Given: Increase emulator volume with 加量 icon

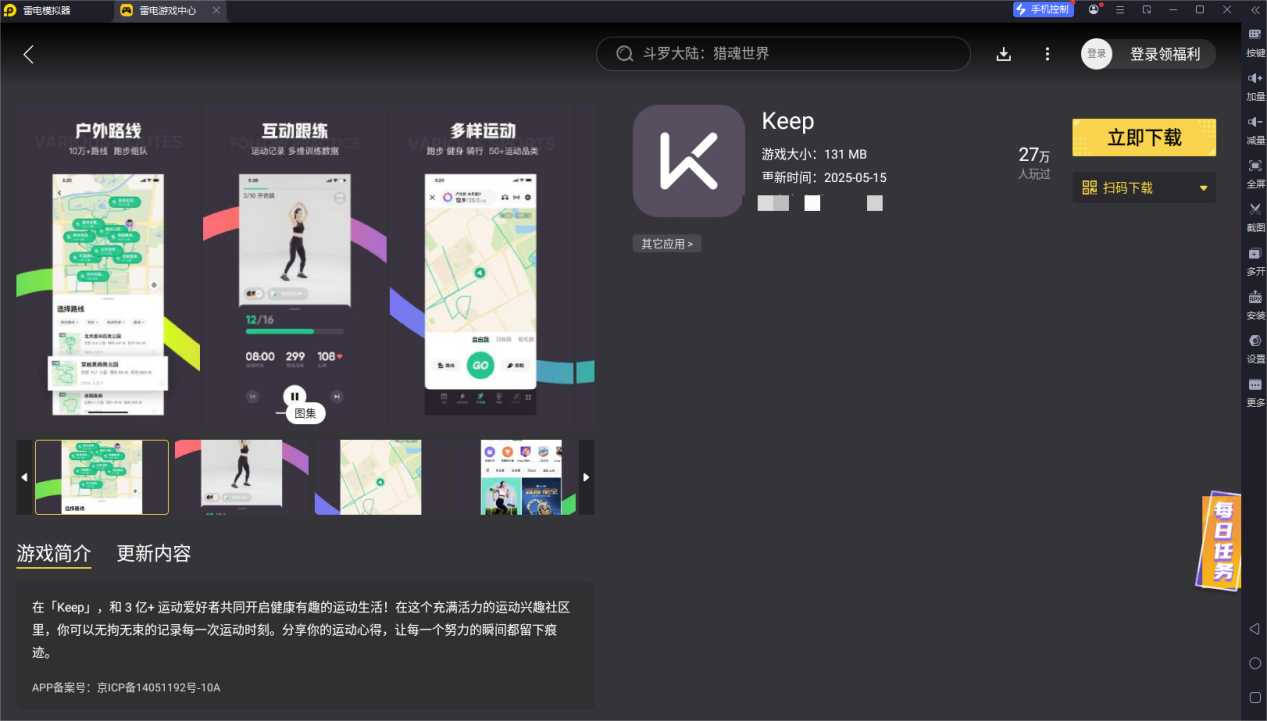Looking at the screenshot, I should click(x=1255, y=88).
